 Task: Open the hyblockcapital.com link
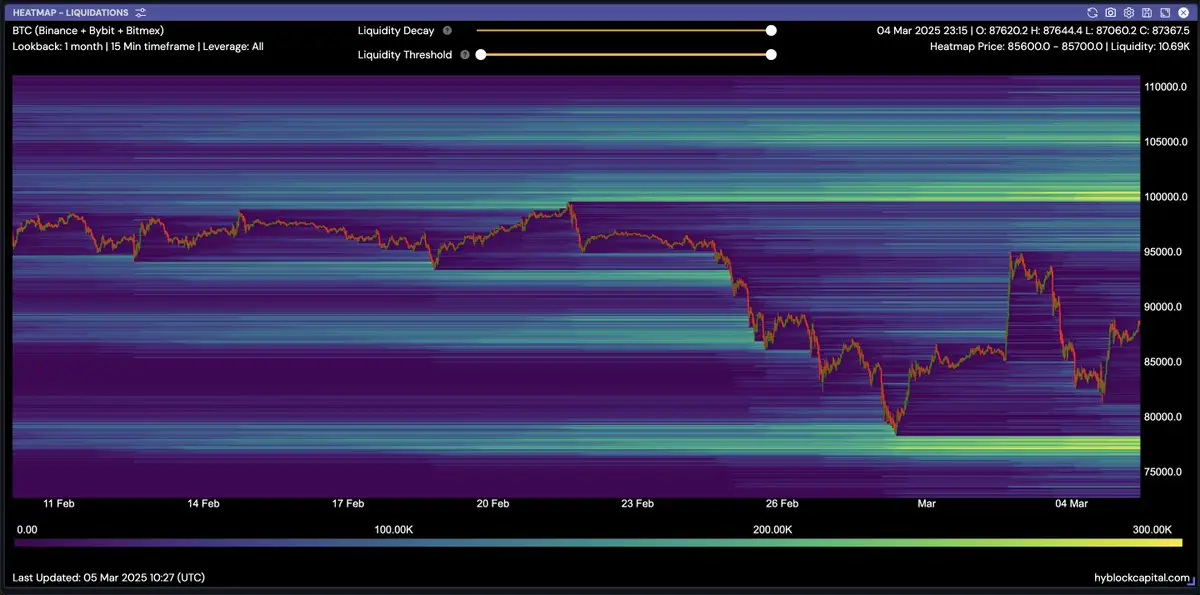(1142, 578)
